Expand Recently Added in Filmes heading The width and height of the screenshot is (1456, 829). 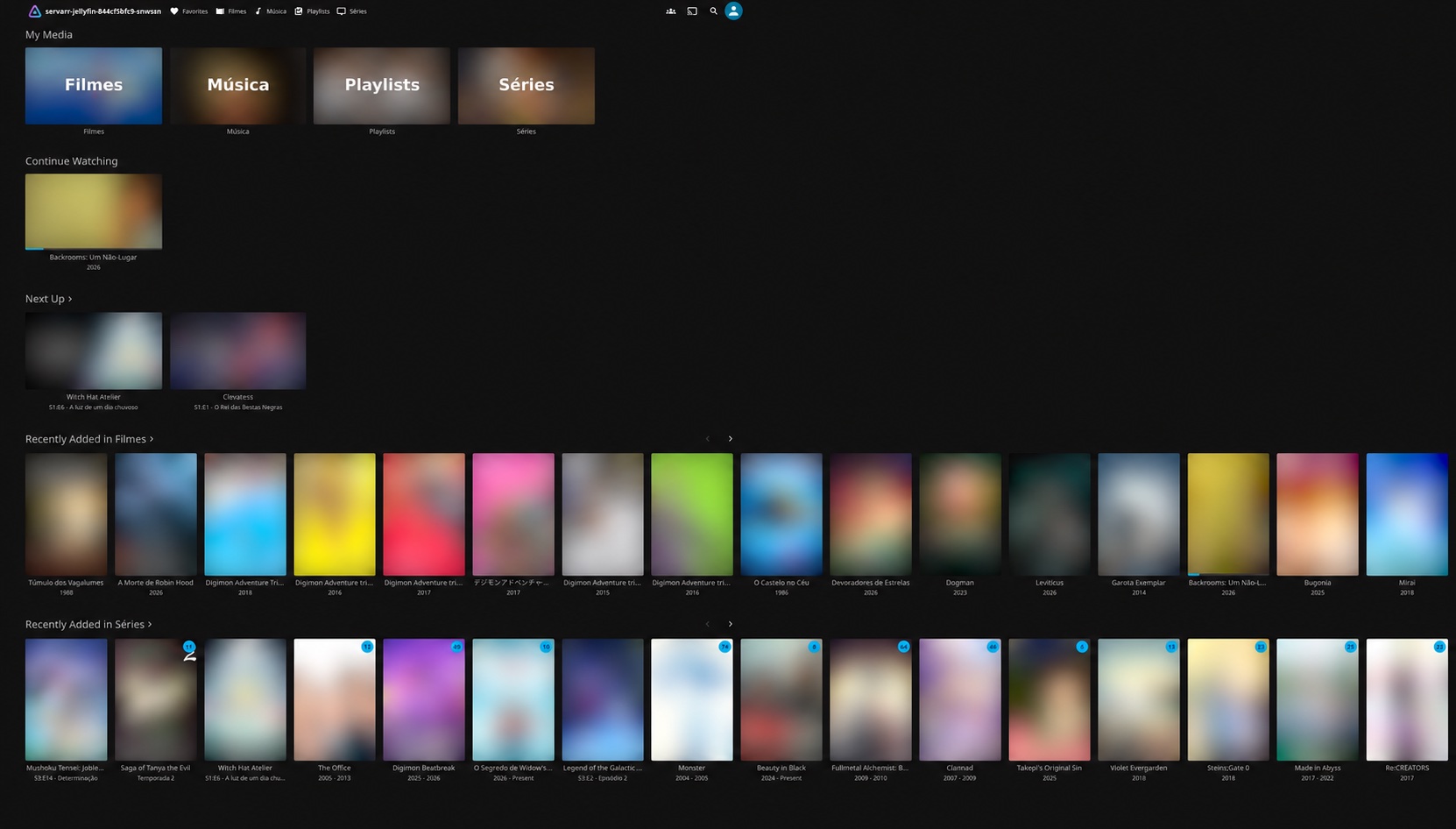[x=89, y=439]
